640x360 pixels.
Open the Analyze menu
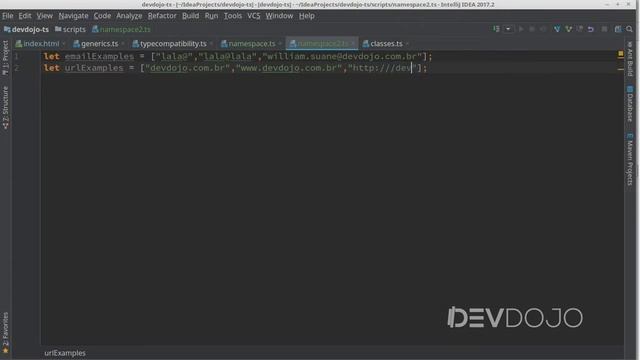(129, 16)
